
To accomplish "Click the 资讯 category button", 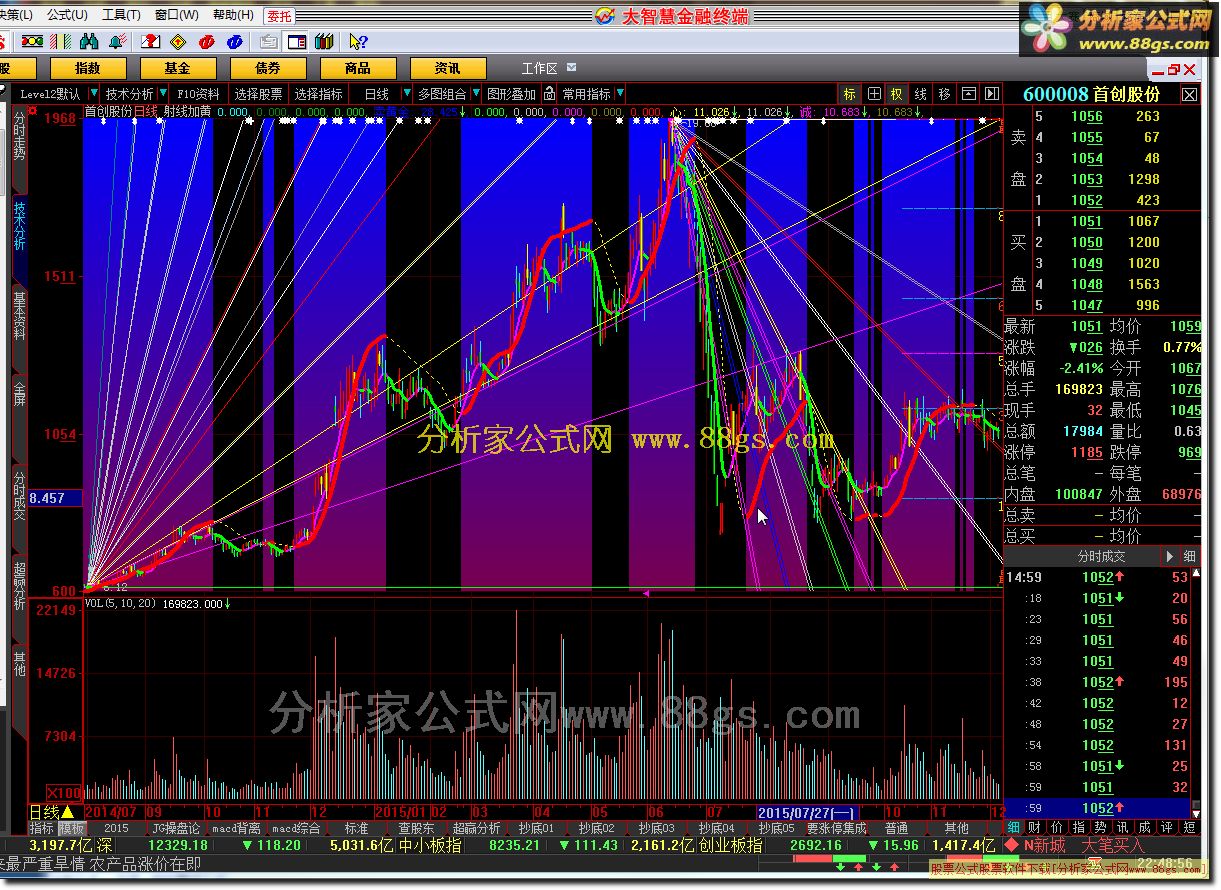I will point(448,68).
